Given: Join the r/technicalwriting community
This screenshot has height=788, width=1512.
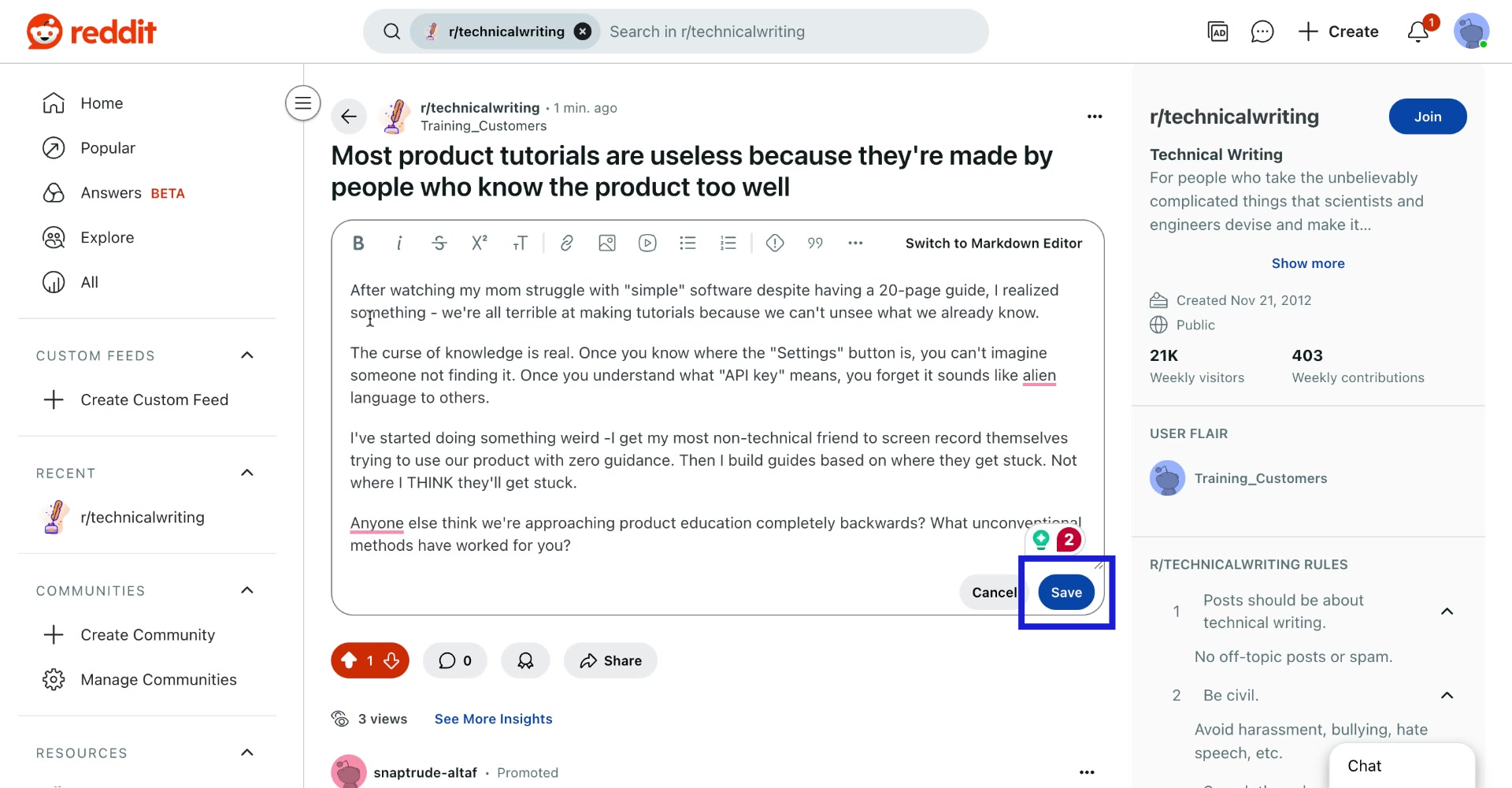Looking at the screenshot, I should (1428, 116).
